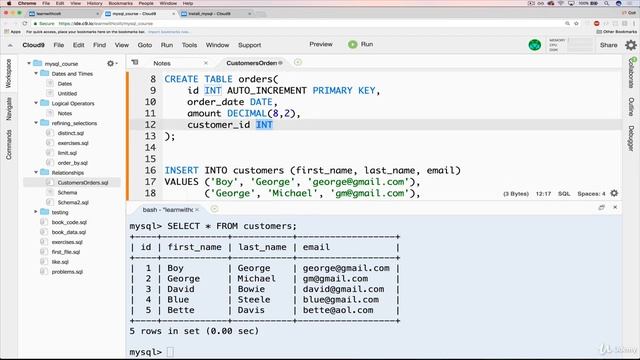
Task: Close the Notes tab
Action: tap(206, 63)
